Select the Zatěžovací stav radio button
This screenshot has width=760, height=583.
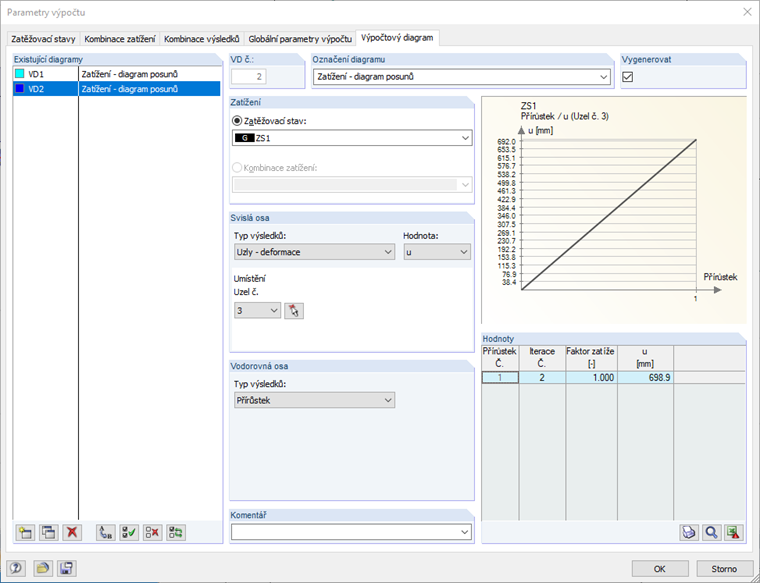pos(237,121)
